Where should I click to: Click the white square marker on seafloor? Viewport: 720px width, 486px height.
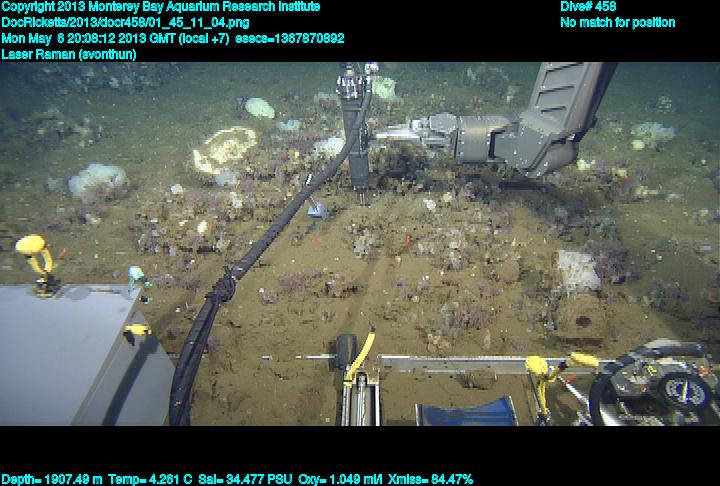pyautogui.click(x=578, y=268)
